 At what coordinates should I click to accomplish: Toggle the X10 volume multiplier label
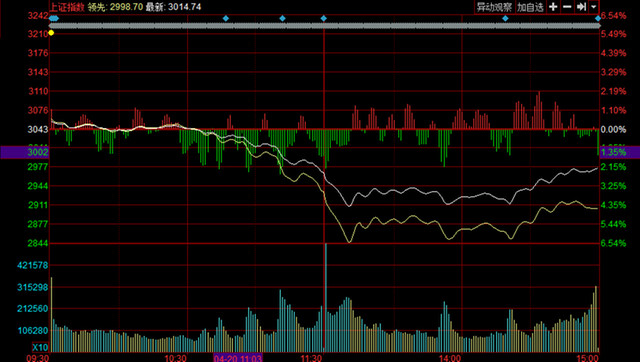tap(40, 347)
